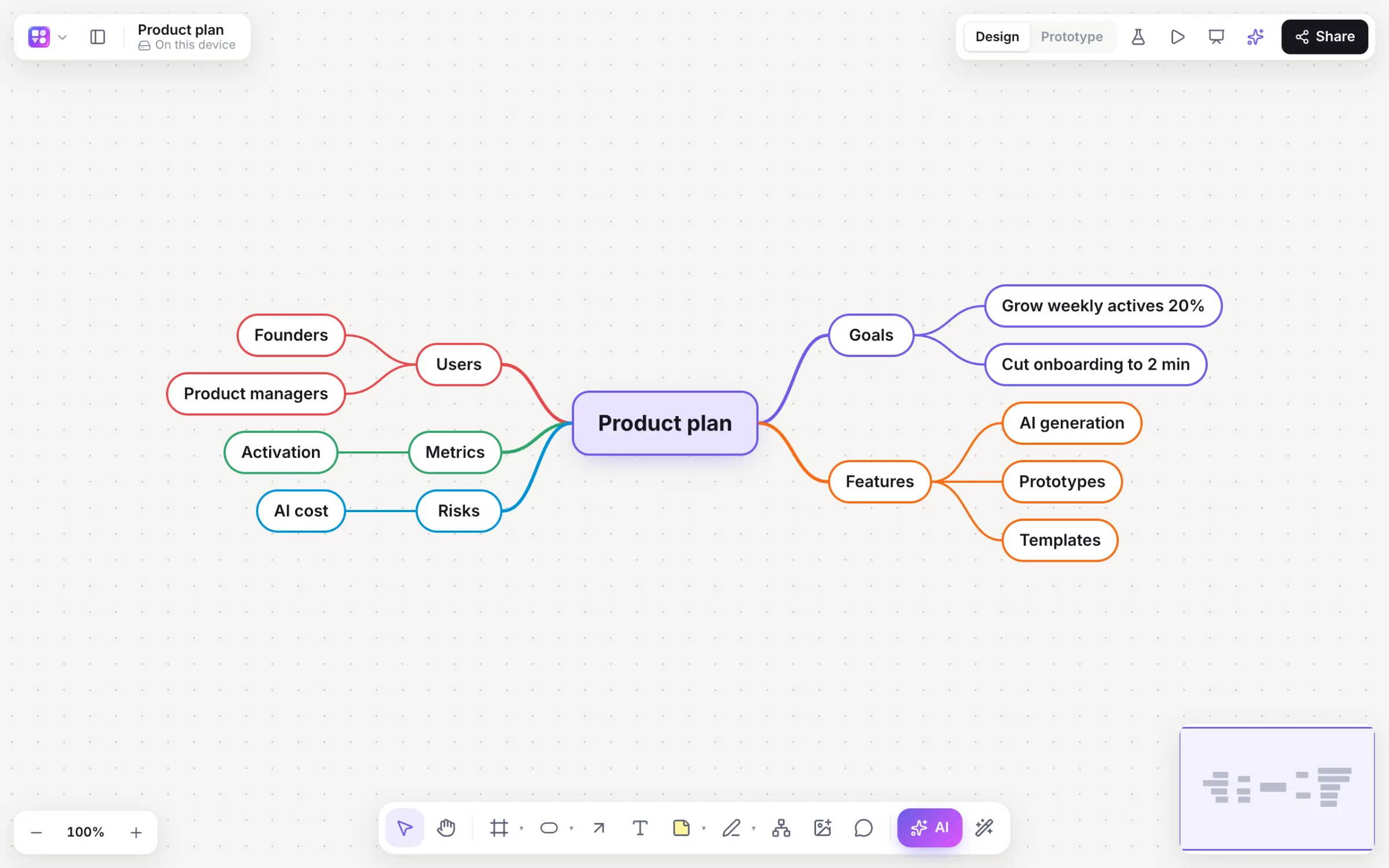Select the Risks node
This screenshot has height=868, width=1389.
click(458, 511)
